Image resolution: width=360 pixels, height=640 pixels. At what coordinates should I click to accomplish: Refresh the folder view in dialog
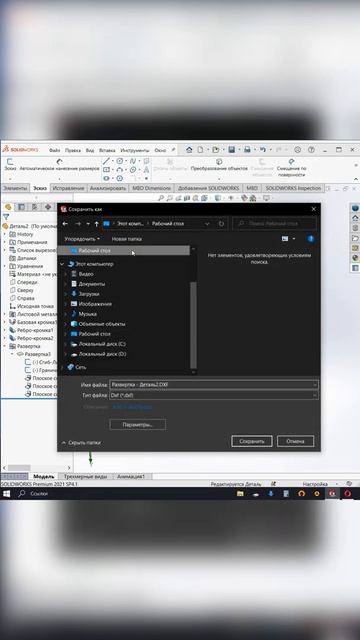221,224
